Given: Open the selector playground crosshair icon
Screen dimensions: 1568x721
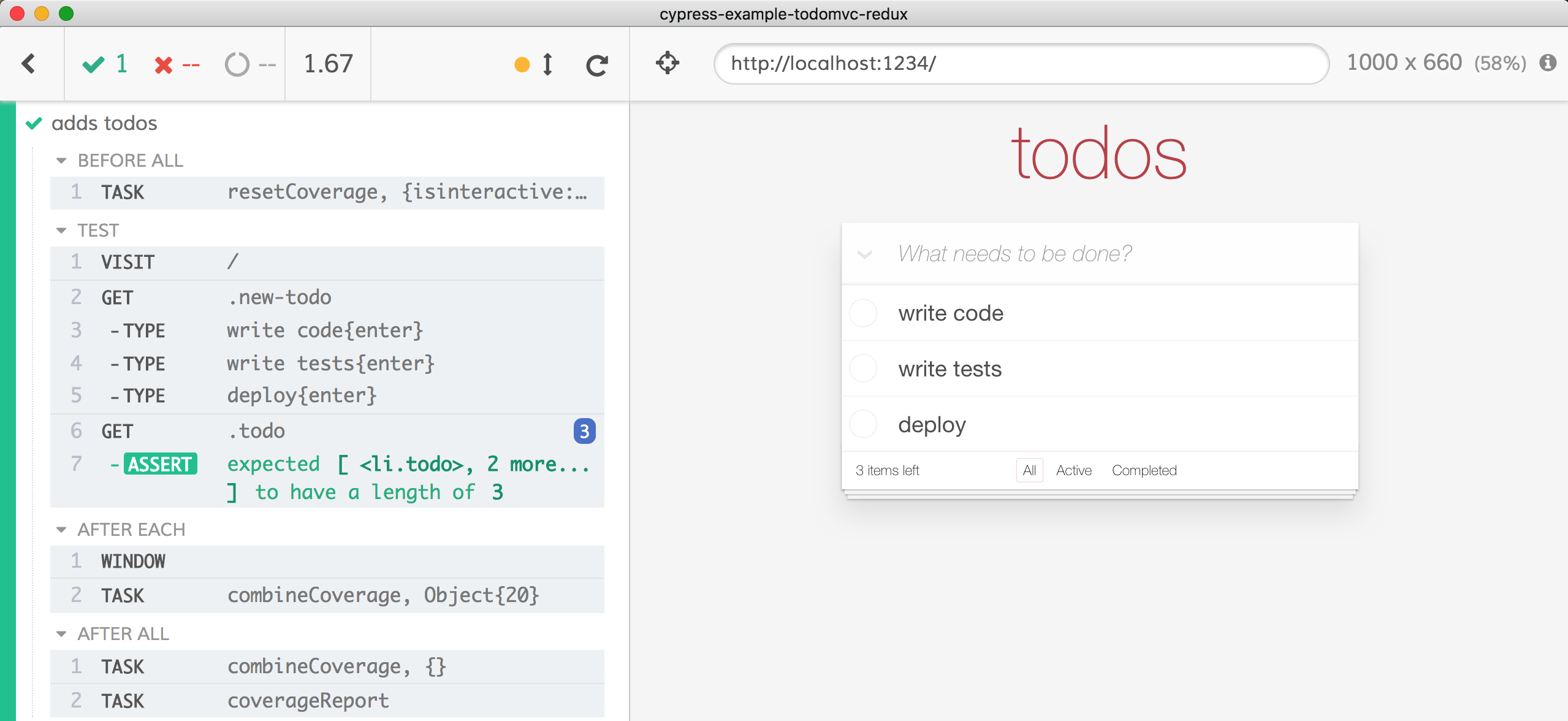Looking at the screenshot, I should (x=668, y=63).
